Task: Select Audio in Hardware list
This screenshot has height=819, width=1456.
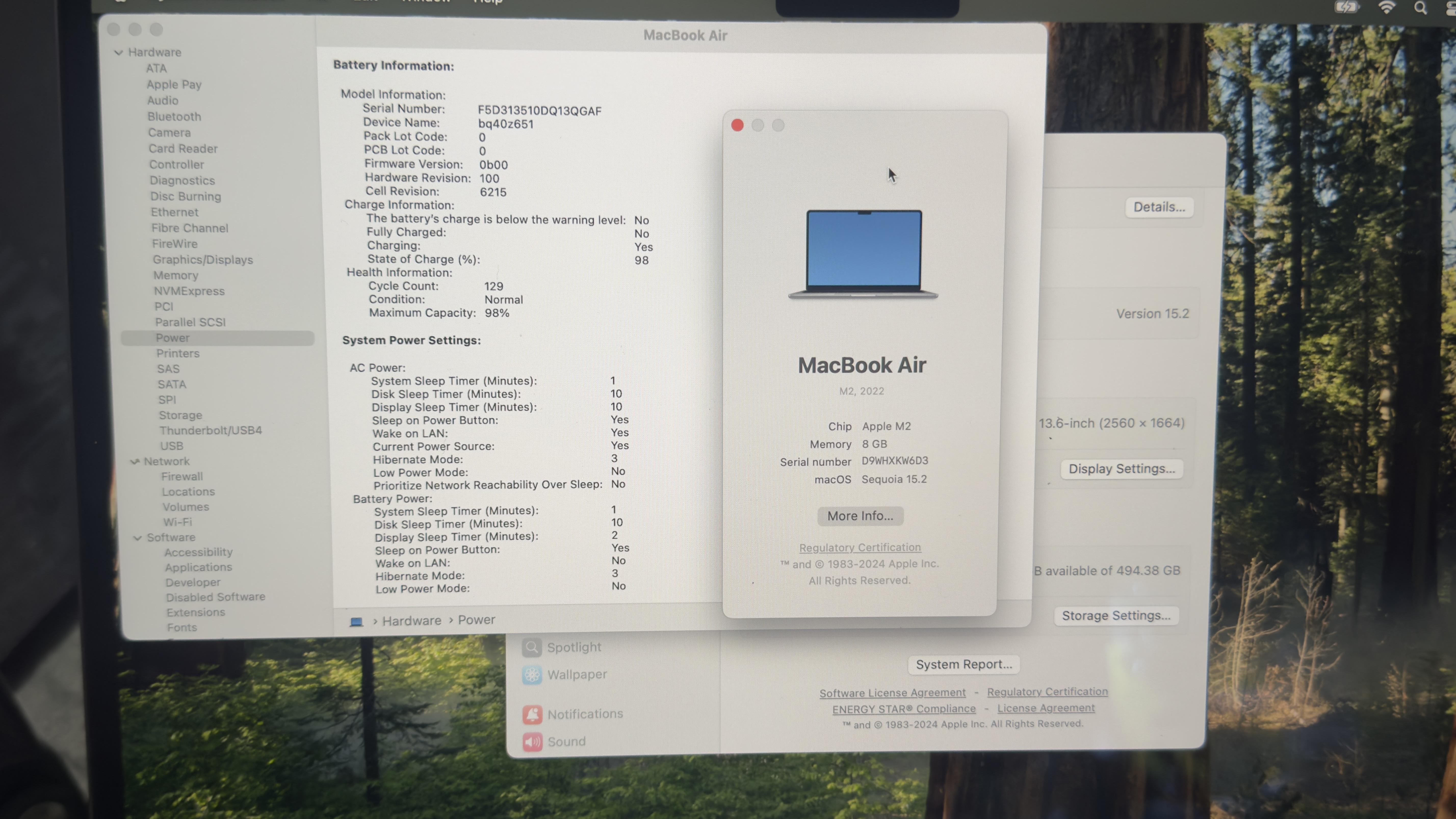Action: [x=163, y=101]
